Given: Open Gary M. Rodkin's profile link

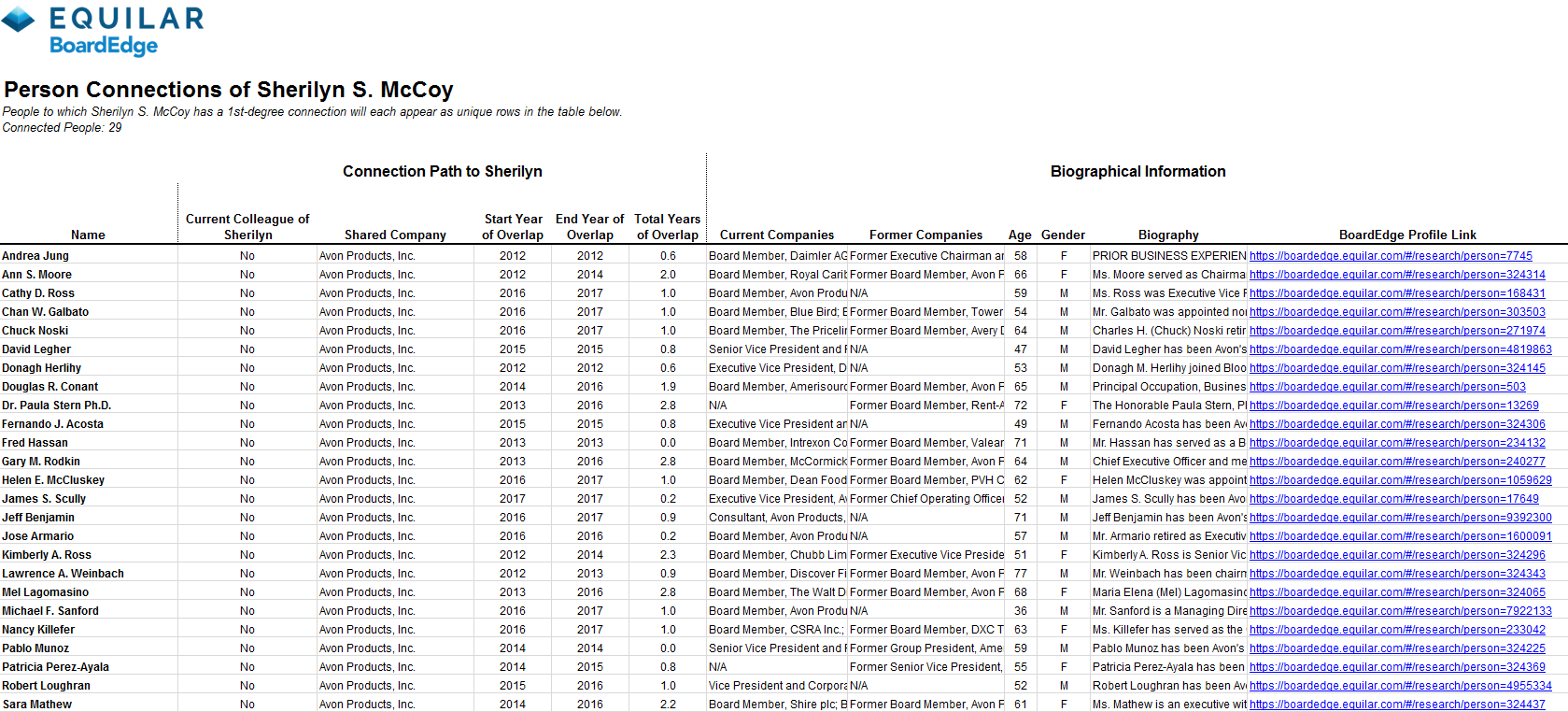Looking at the screenshot, I should coord(1397,462).
